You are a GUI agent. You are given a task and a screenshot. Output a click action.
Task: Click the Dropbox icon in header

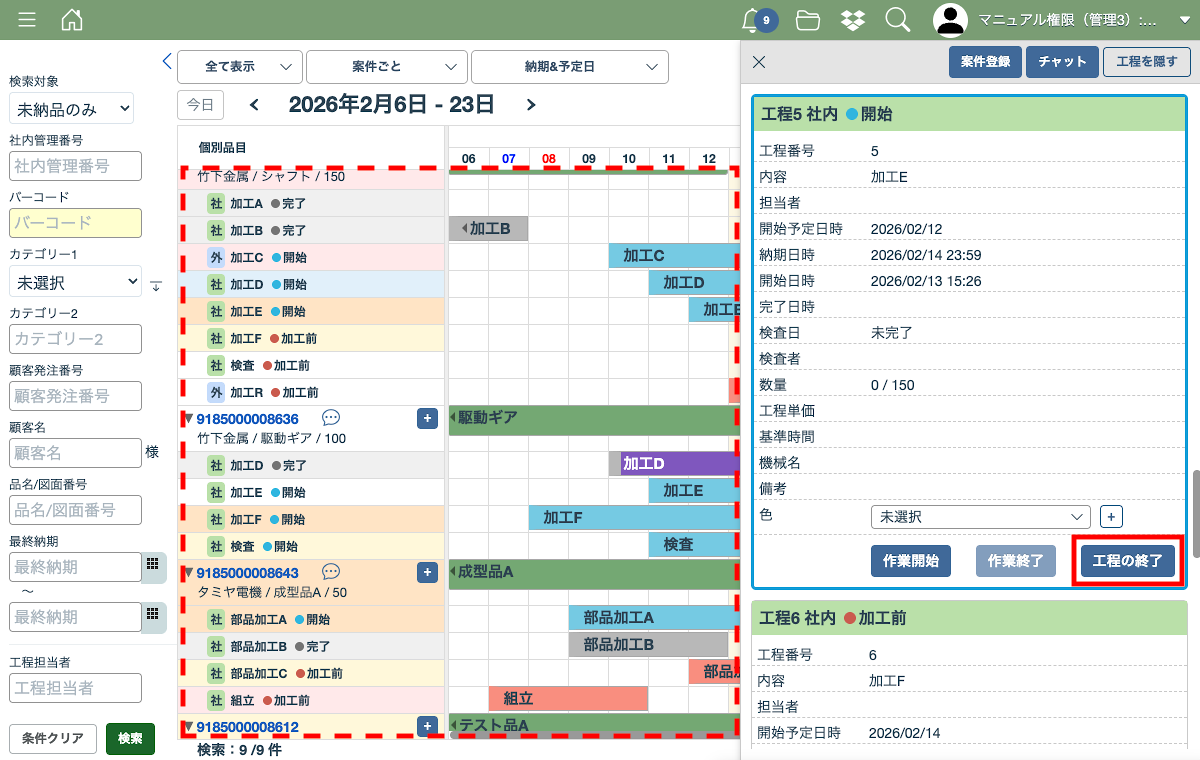853,20
